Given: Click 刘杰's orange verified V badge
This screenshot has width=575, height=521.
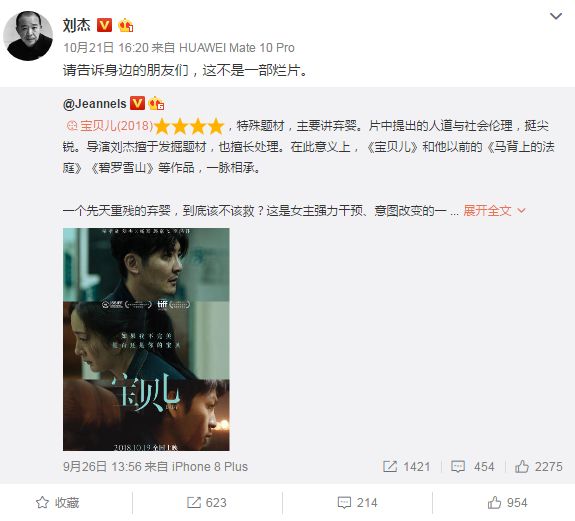Looking at the screenshot, I should [105, 25].
